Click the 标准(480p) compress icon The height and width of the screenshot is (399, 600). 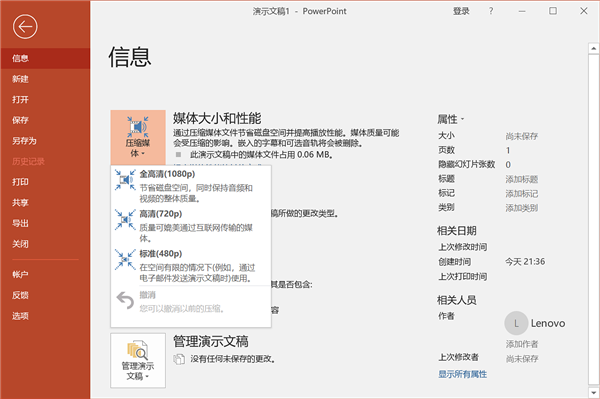pyautogui.click(x=125, y=259)
